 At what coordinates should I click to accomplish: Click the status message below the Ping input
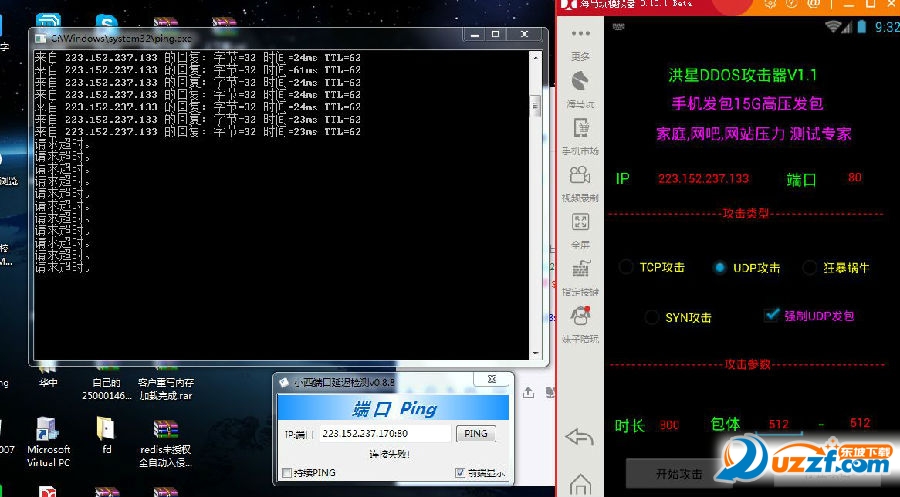point(389,454)
